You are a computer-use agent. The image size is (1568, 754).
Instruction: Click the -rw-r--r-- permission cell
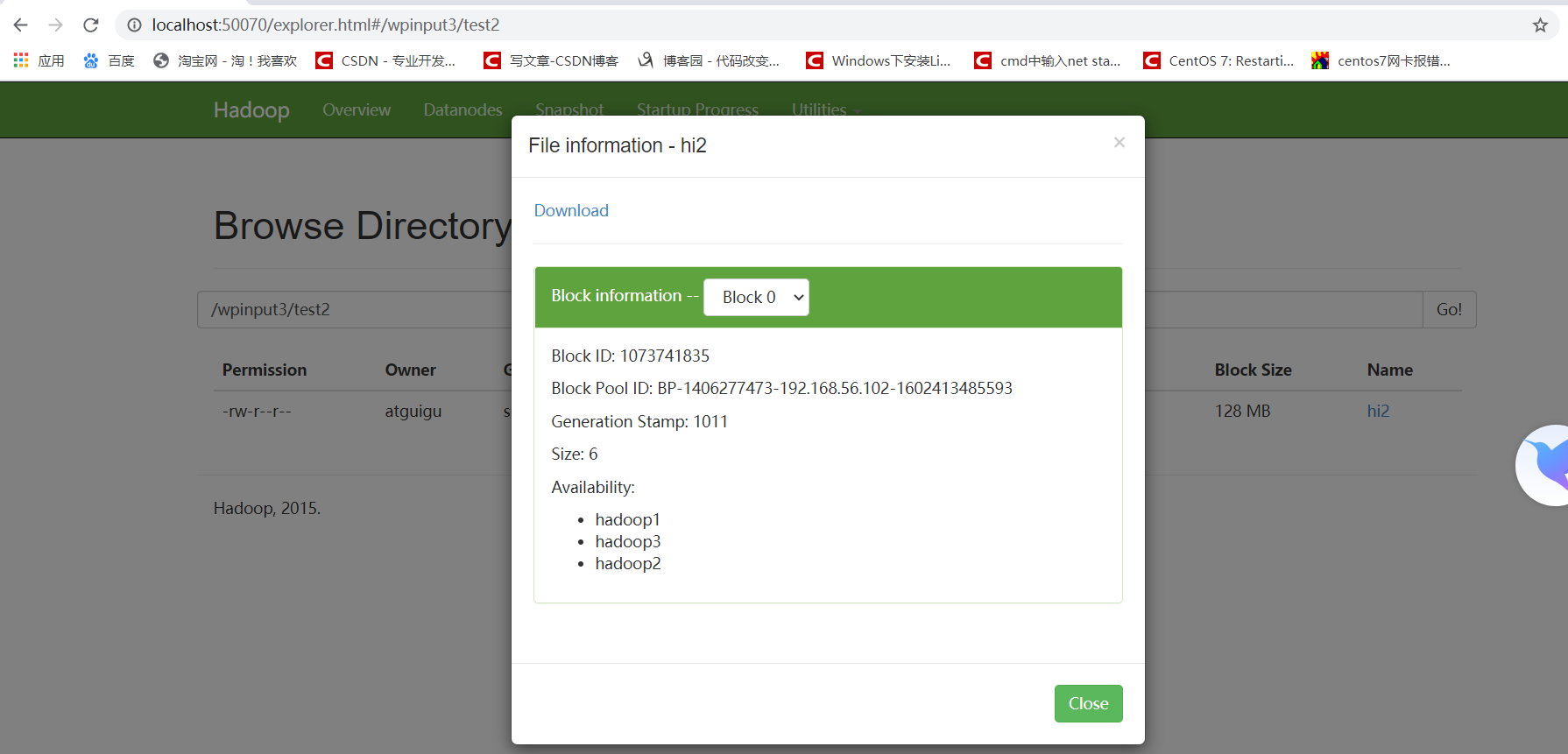pyautogui.click(x=257, y=411)
